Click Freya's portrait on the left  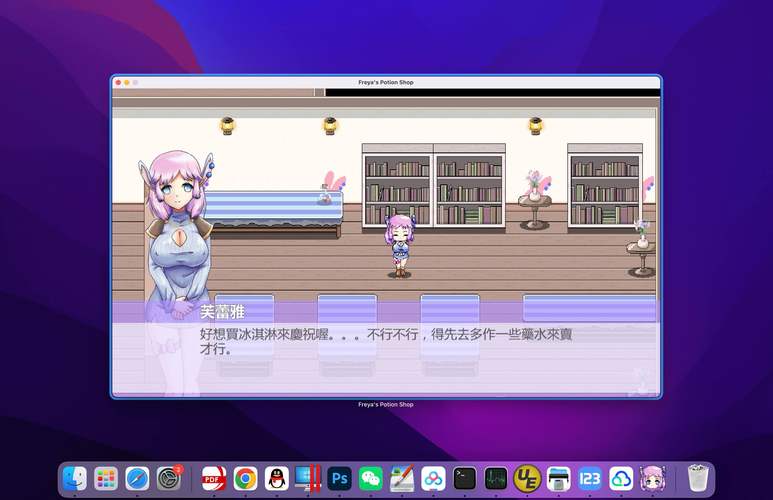(x=177, y=232)
